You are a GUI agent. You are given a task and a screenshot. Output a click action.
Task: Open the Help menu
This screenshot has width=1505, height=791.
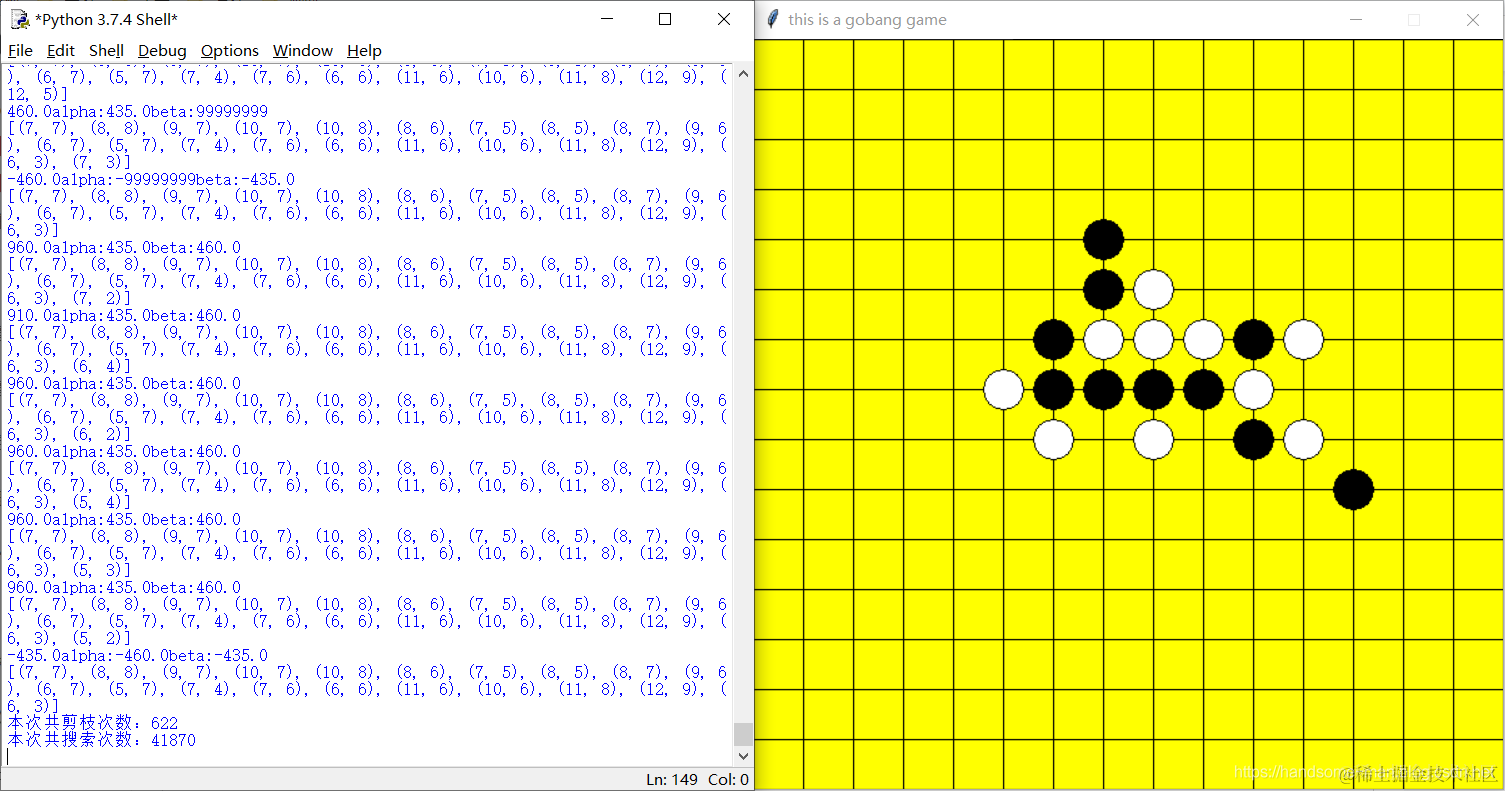point(364,50)
